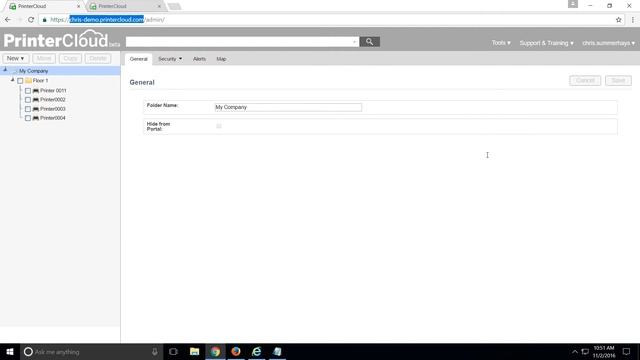
Task: Open File Explorer from taskbar
Action: 194,351
